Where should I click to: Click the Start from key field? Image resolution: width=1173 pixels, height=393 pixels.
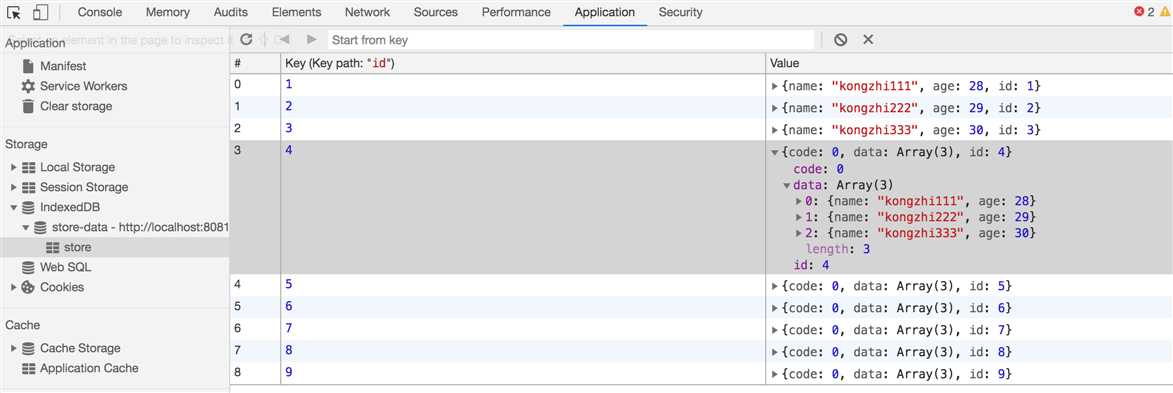[x=571, y=40]
